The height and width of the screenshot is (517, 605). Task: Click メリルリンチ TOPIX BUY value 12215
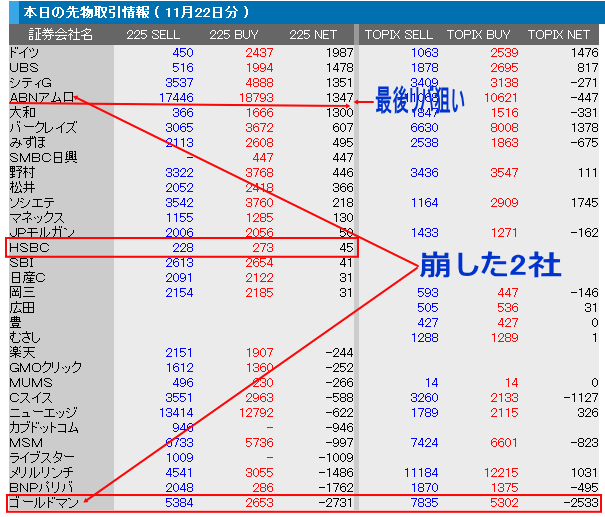501,473
